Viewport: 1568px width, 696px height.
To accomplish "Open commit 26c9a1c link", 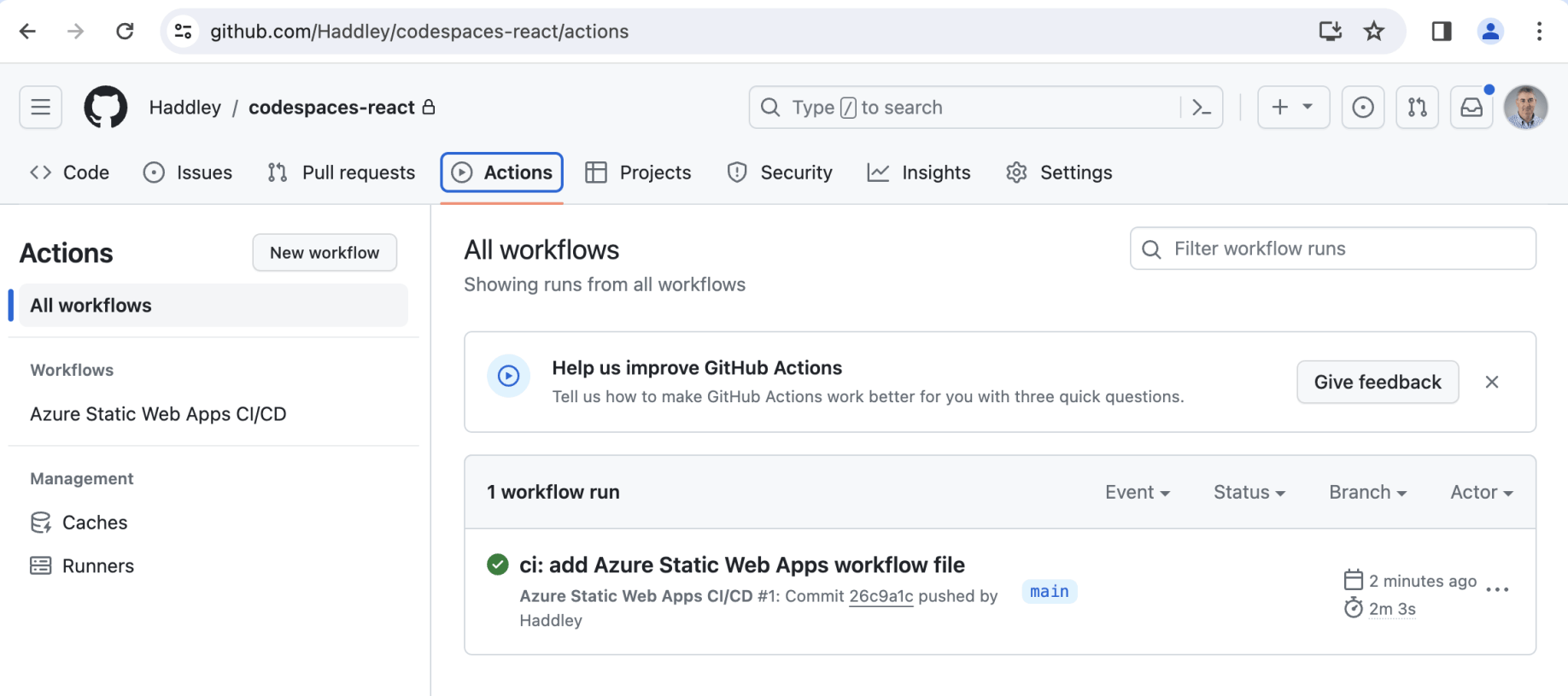I will (881, 596).
